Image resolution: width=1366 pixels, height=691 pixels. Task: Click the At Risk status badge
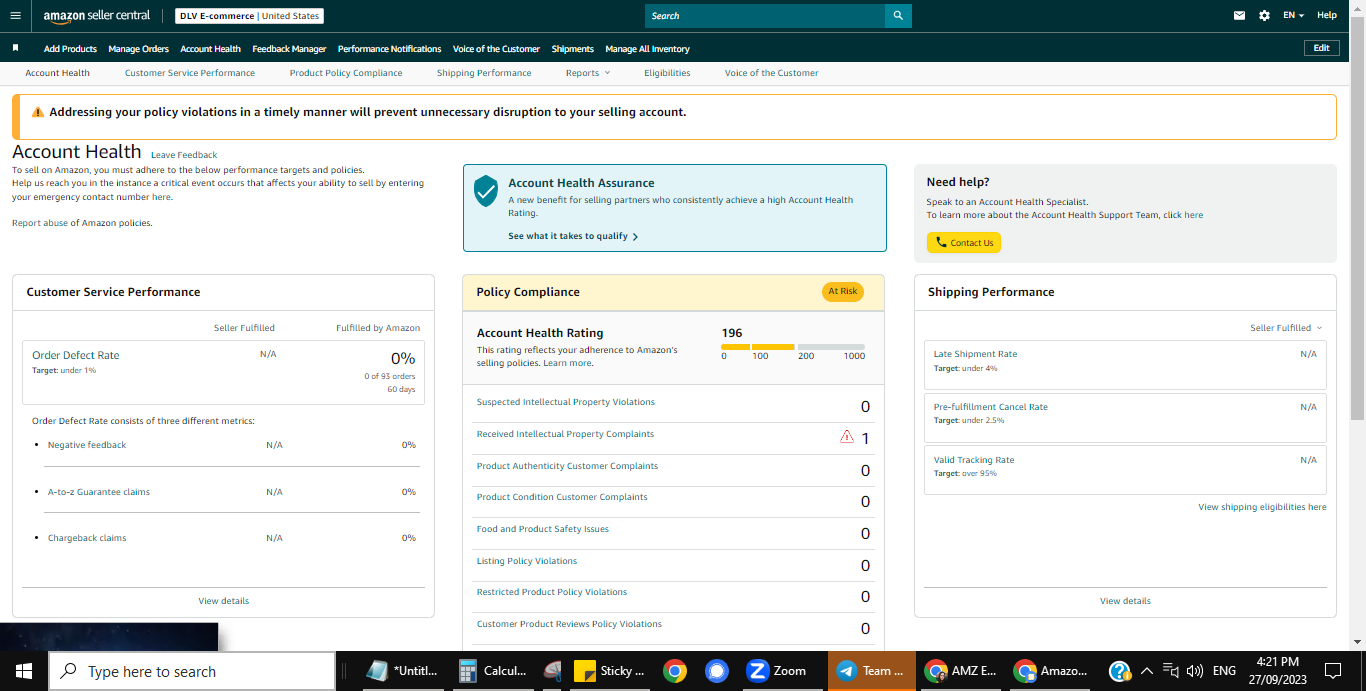point(842,292)
